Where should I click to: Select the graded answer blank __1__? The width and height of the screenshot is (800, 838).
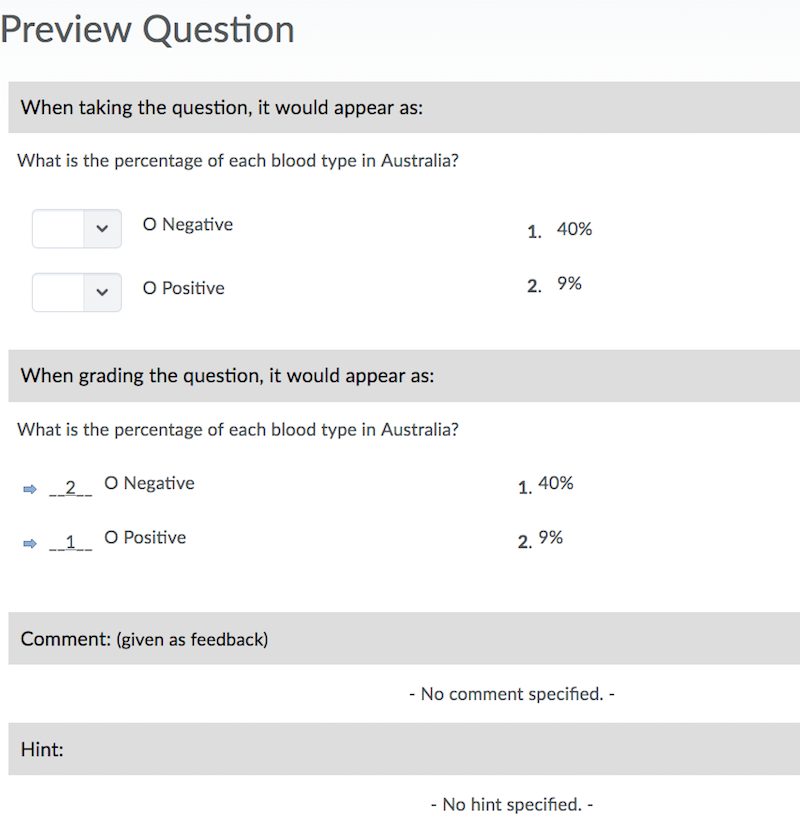tap(68, 542)
